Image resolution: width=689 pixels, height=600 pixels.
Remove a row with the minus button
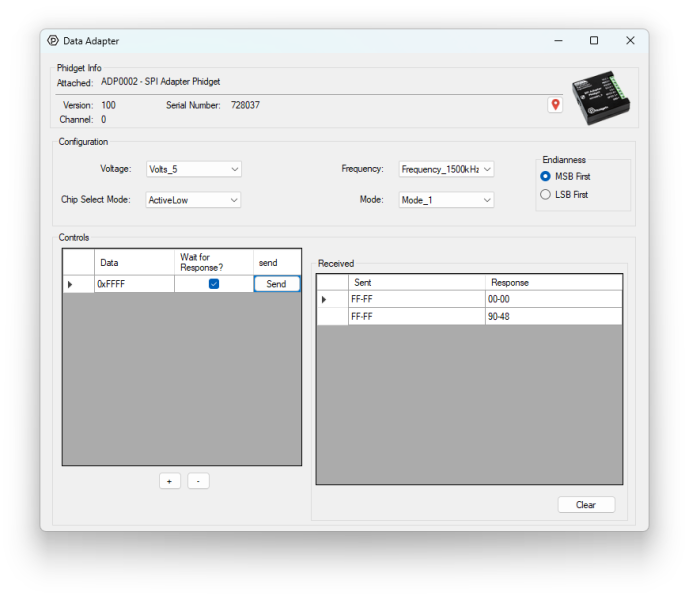[x=198, y=481]
